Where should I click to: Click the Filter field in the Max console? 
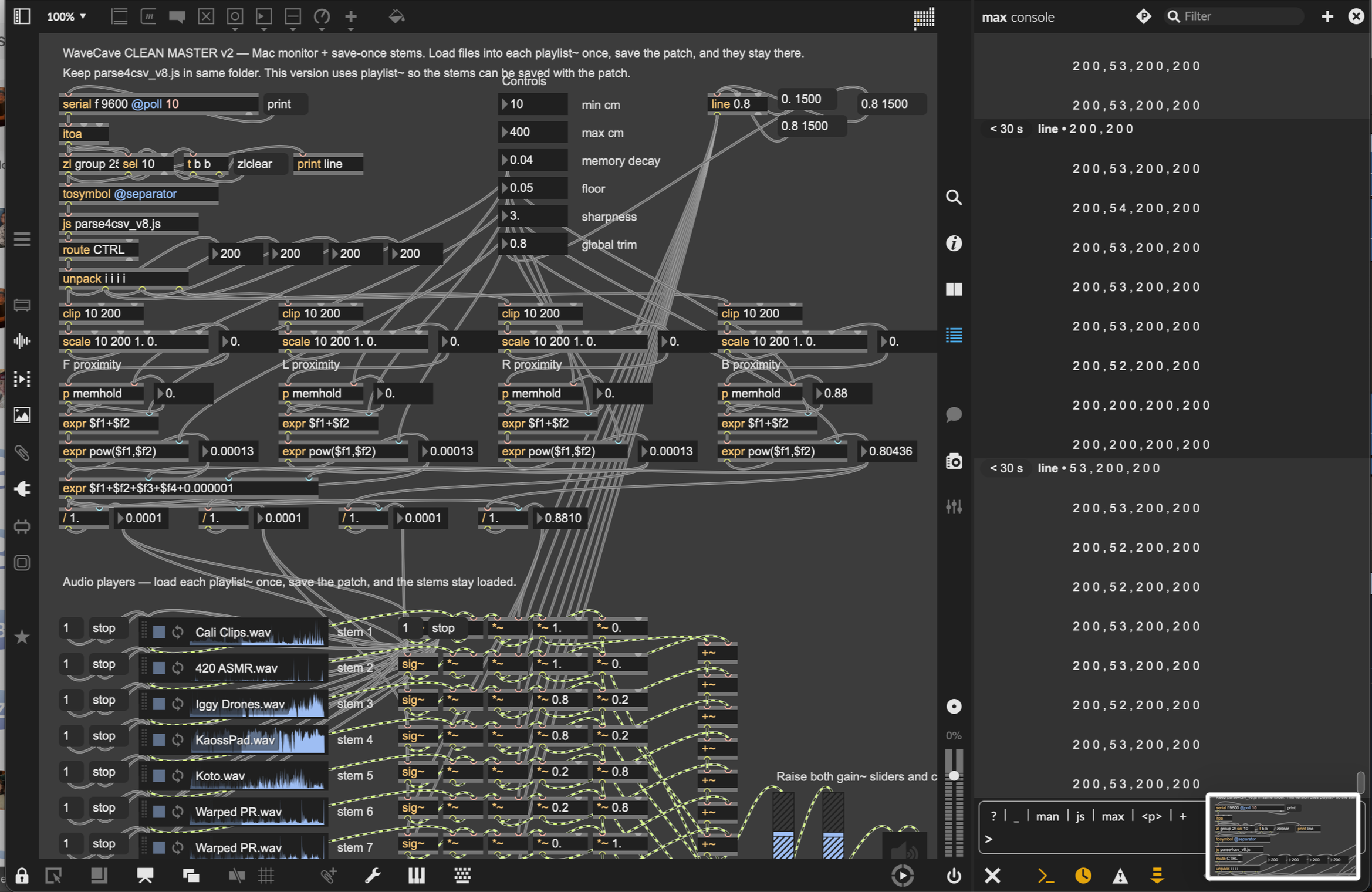pos(1232,16)
